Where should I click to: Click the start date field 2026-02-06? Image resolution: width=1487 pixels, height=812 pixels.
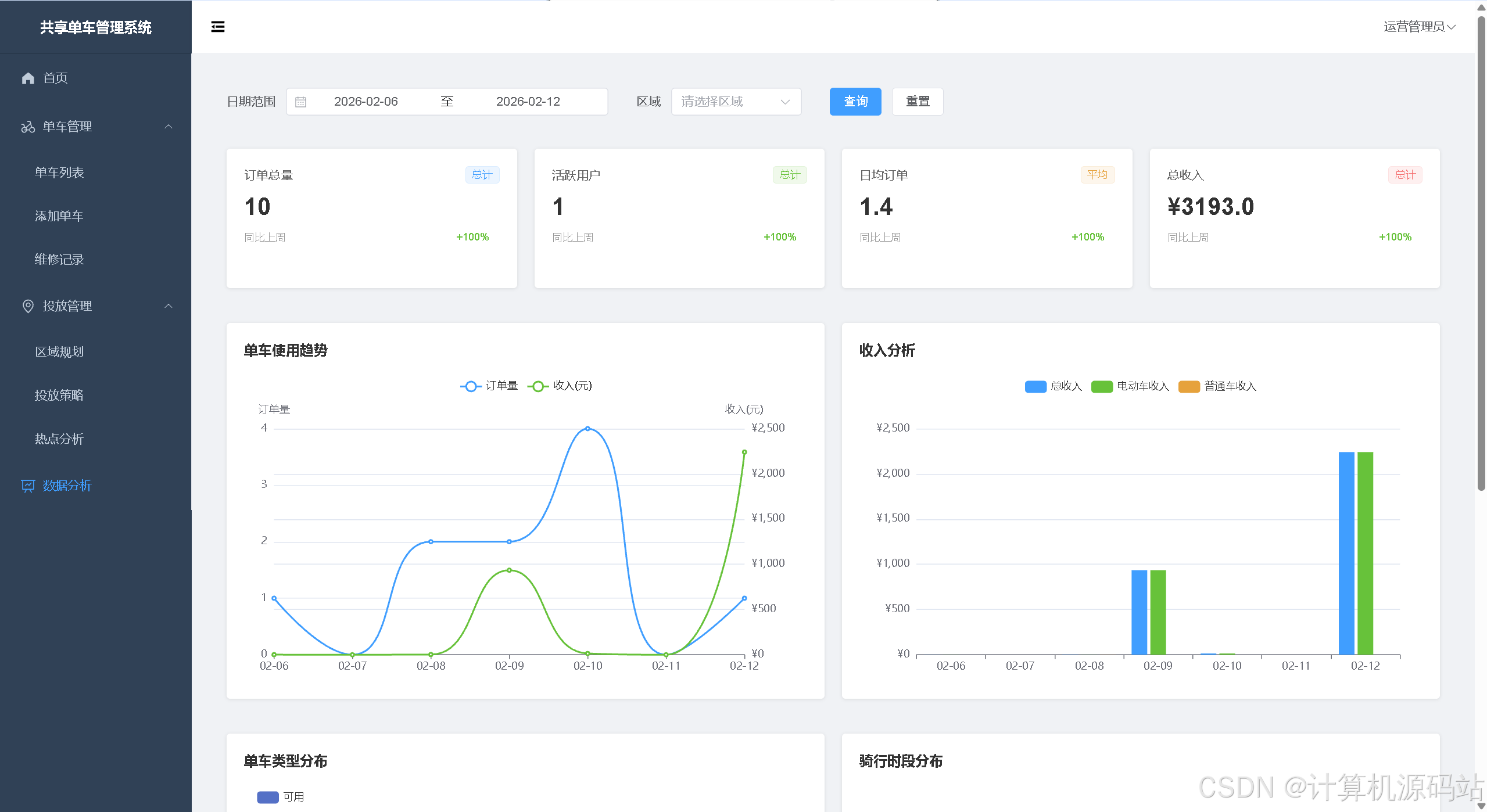point(366,102)
